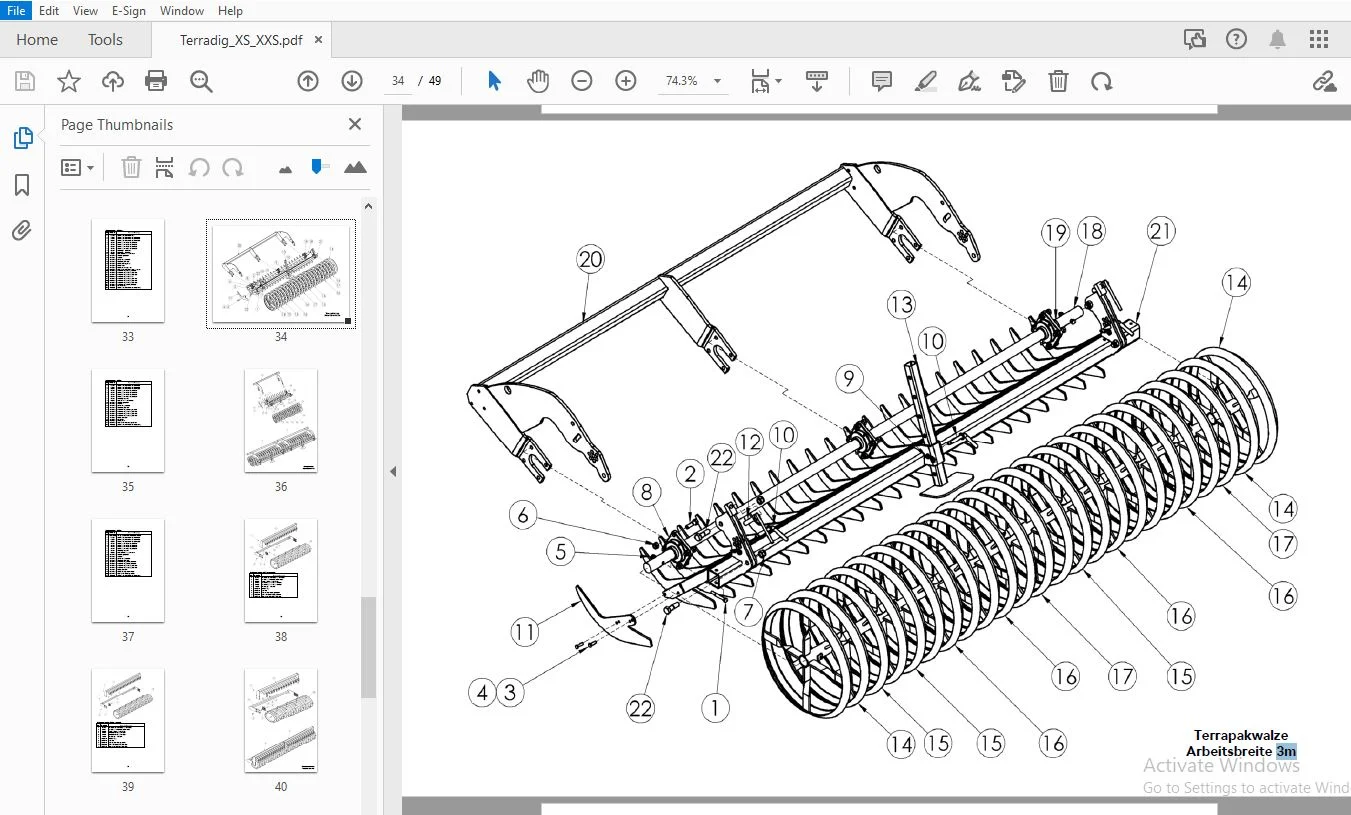This screenshot has width=1351, height=815.
Task: Click the share link icon
Action: coord(1325,81)
